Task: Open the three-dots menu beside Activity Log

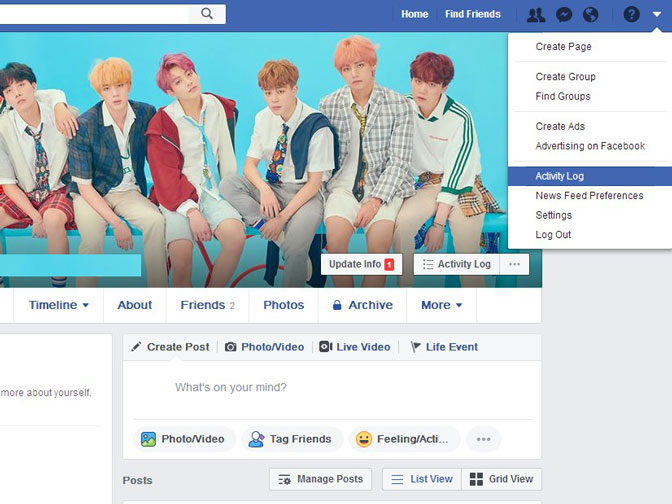Action: (514, 264)
